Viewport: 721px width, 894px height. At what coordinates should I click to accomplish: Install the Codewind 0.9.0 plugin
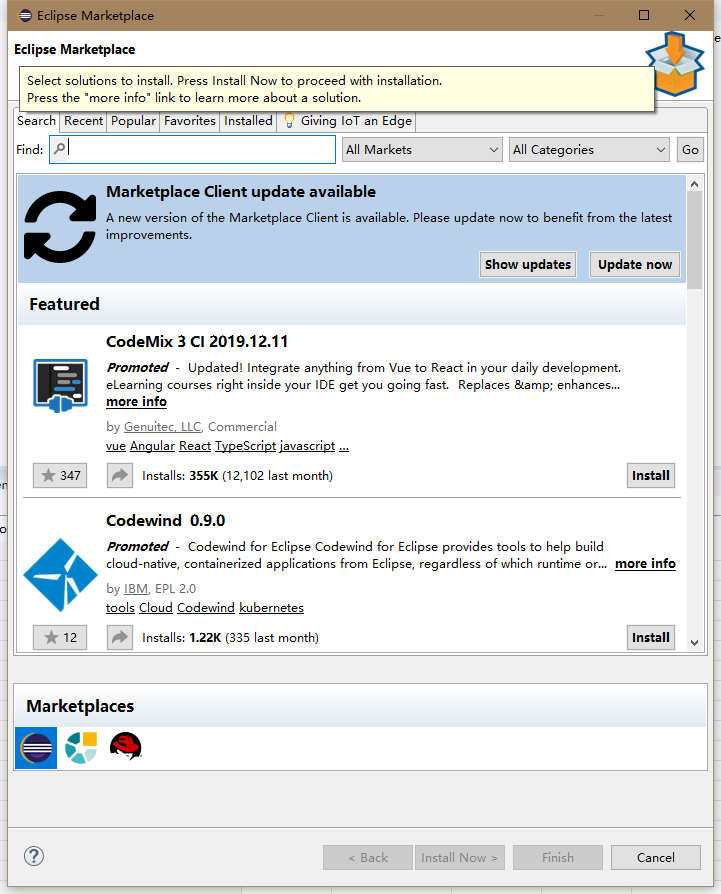tap(651, 637)
